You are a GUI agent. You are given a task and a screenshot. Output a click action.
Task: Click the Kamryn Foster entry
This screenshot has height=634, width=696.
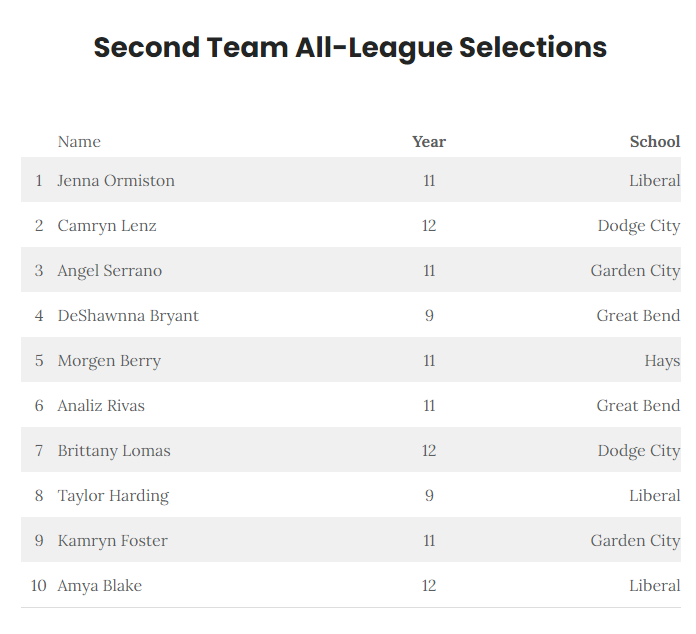[113, 540]
